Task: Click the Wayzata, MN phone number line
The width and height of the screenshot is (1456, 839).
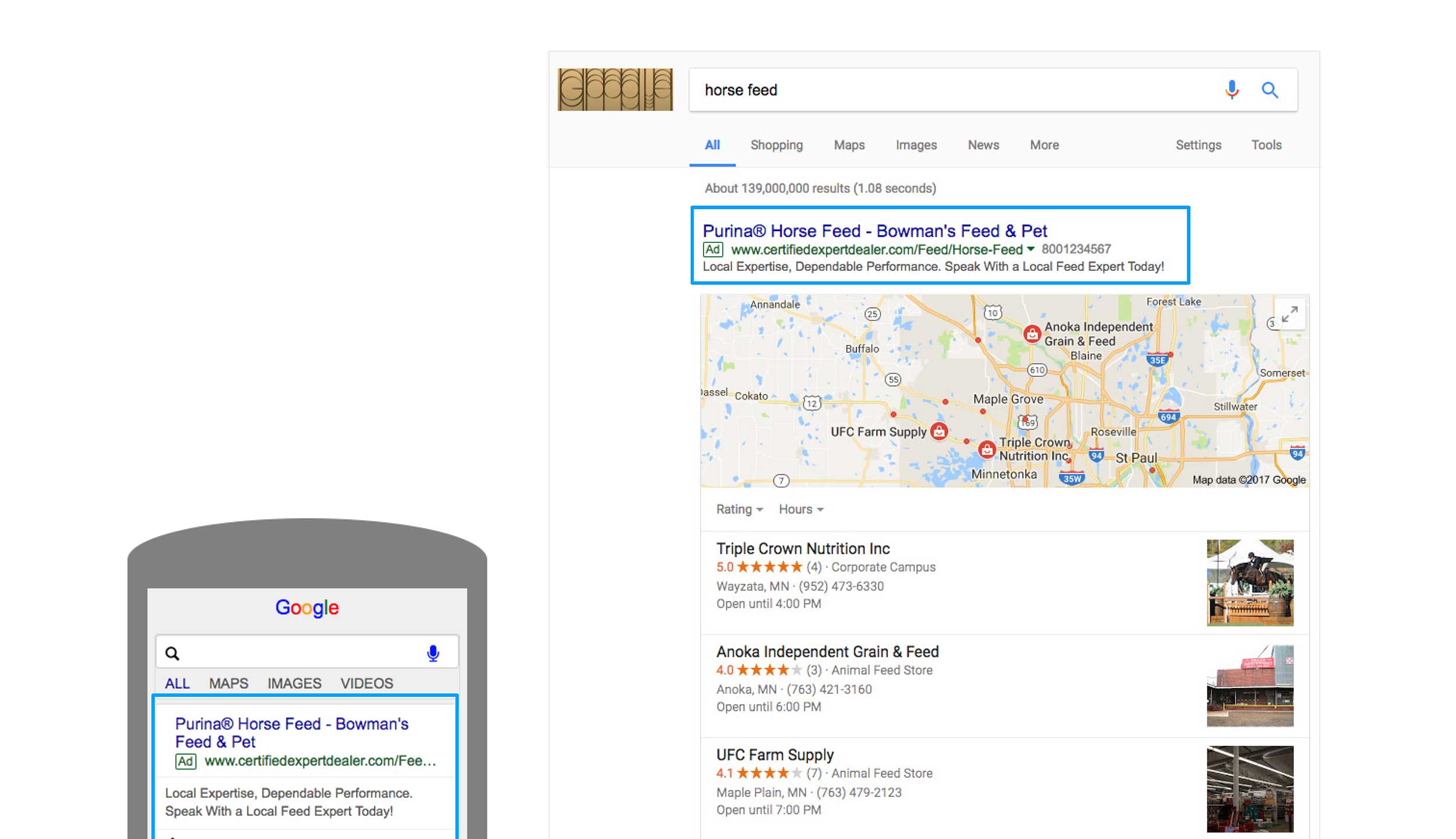Action: coord(800,586)
